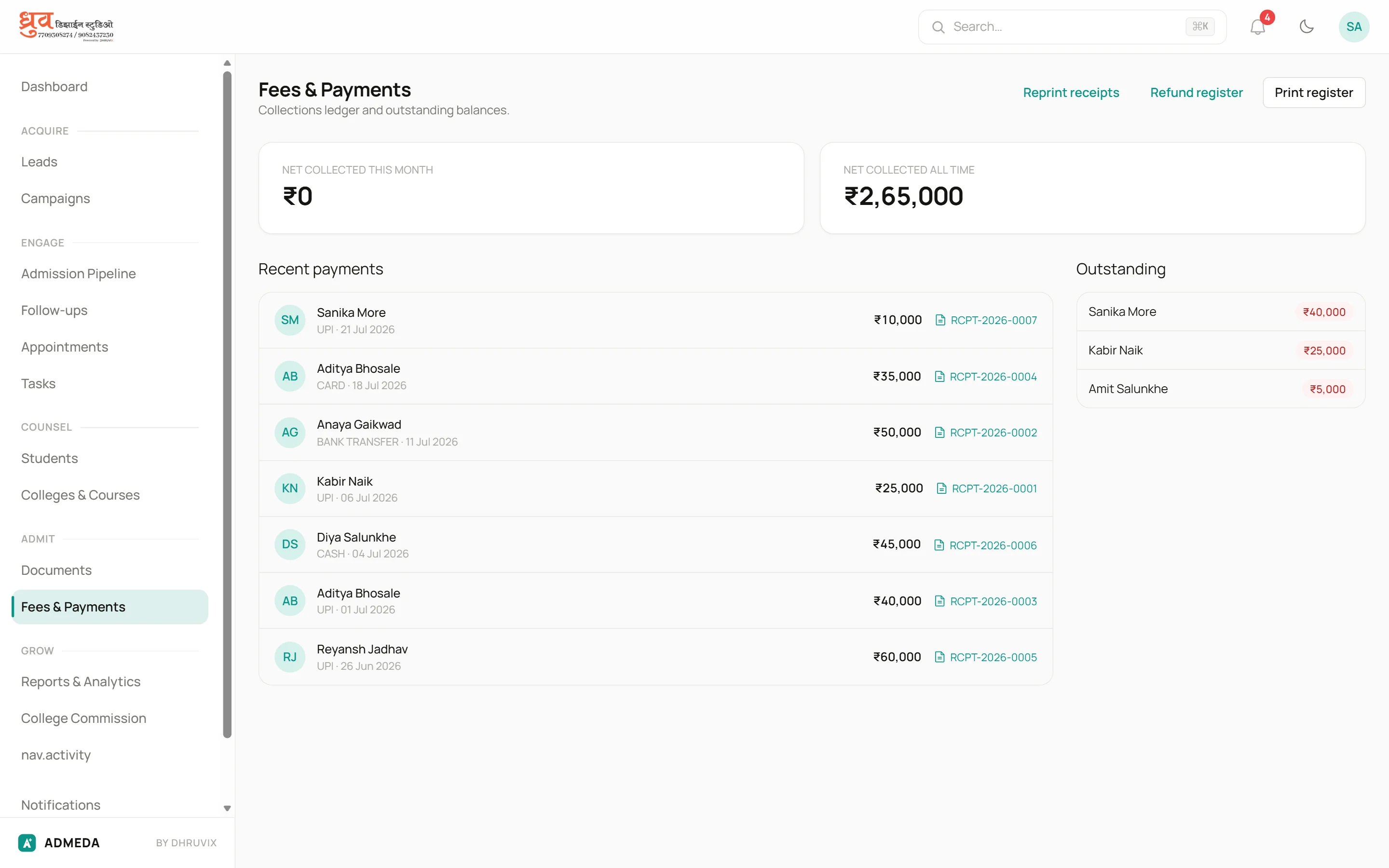The image size is (1389, 868).
Task: Click the RJ avatar for Reyansh Jadhav
Action: click(x=290, y=657)
